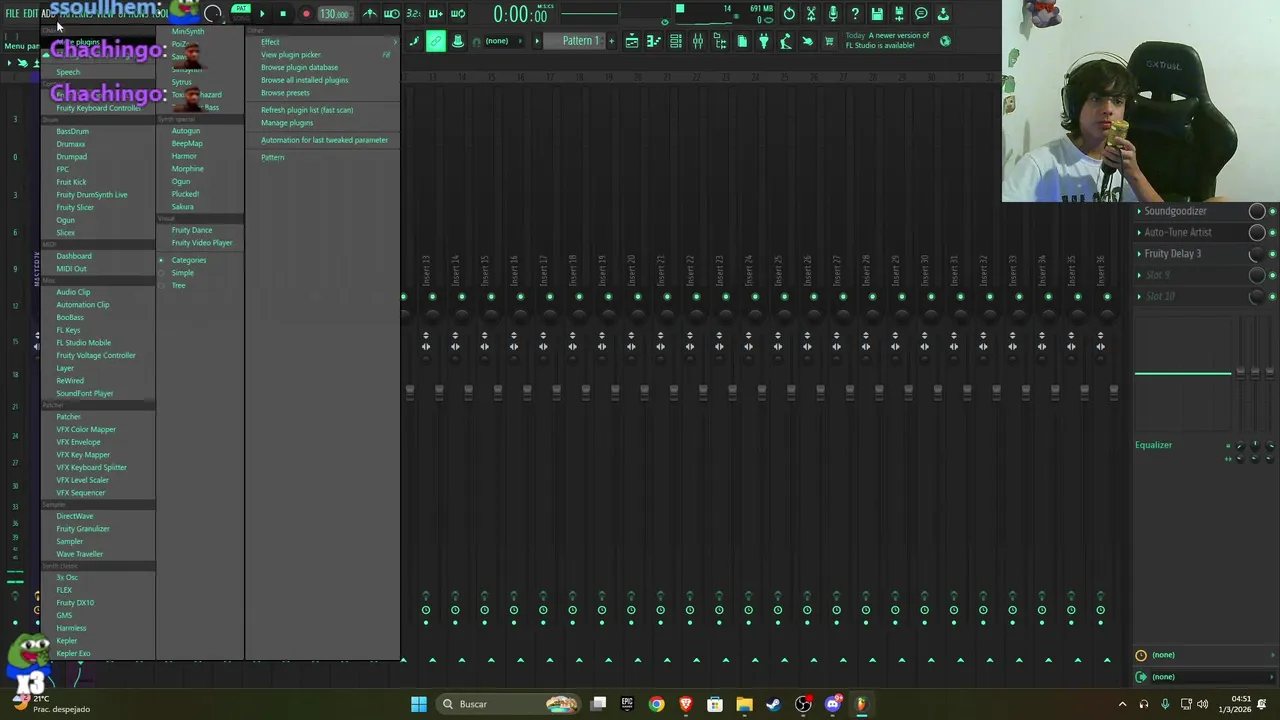Open Chrome from the taskbar
1280x720 pixels.
(656, 704)
